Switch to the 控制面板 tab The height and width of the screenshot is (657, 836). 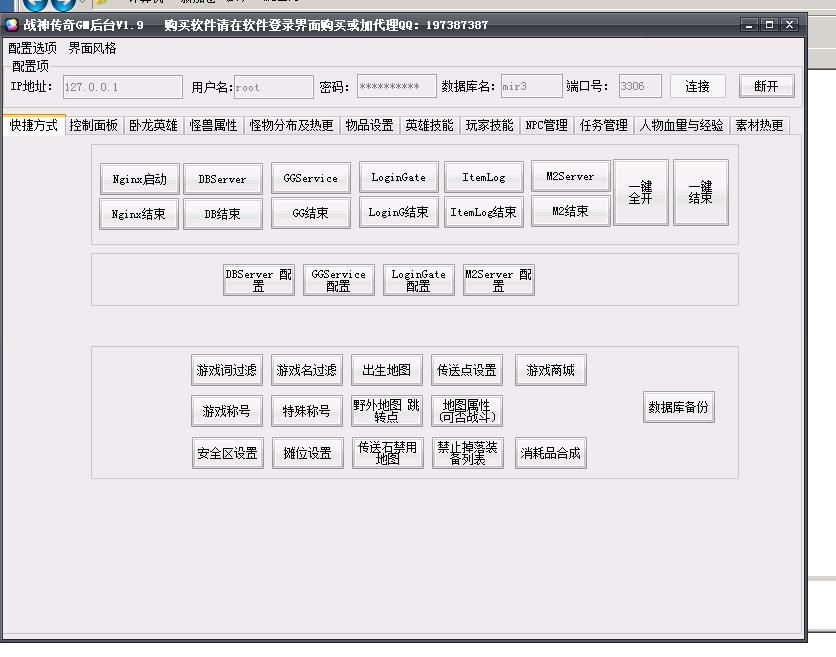[x=94, y=126]
